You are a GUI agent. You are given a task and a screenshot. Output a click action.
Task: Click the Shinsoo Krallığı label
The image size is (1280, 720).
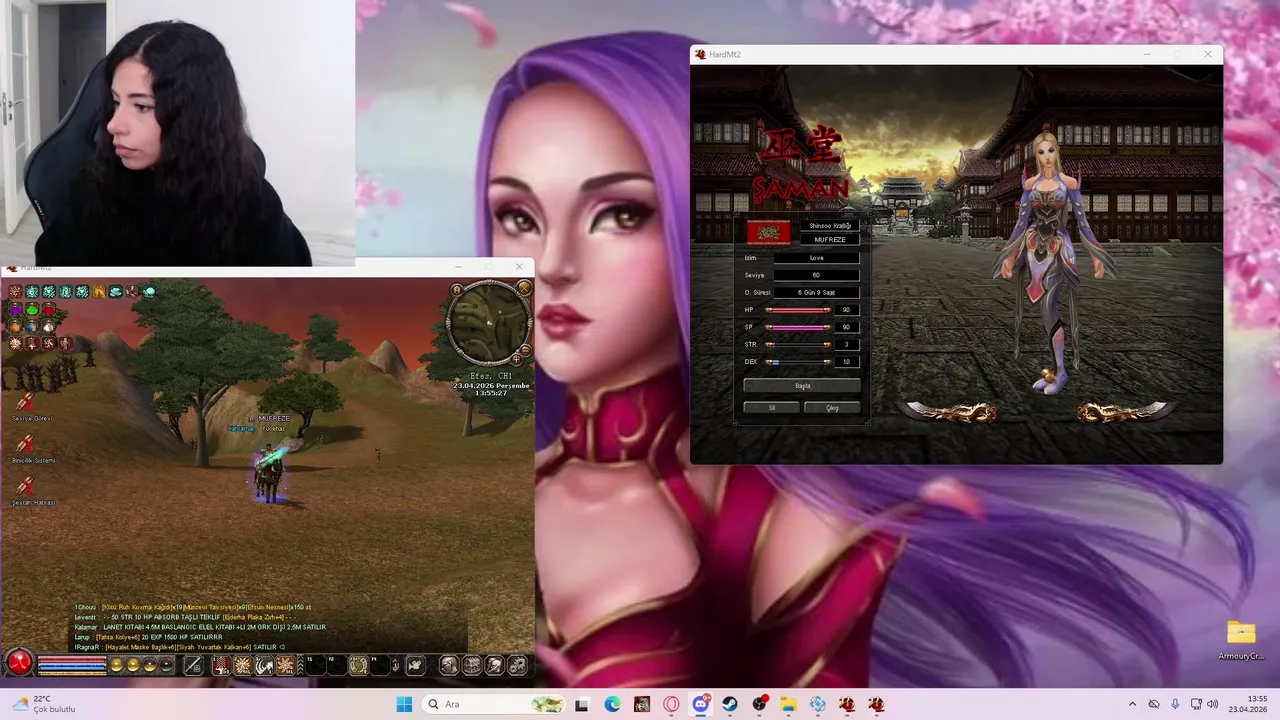(x=830, y=226)
